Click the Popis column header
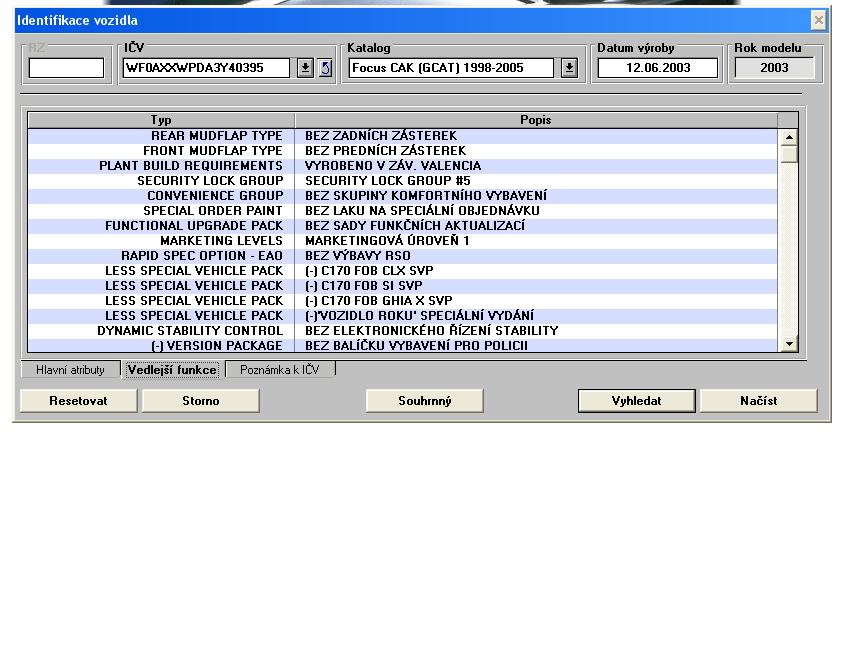Screen dimensions: 848x672 535,120
